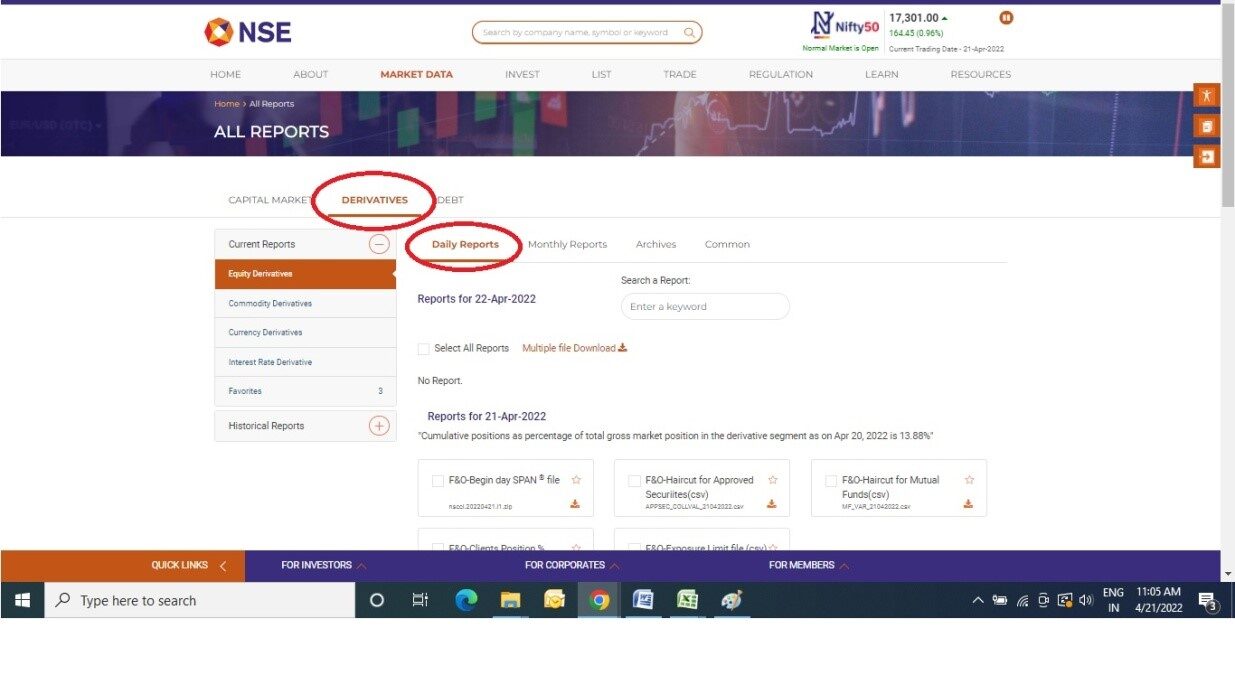Select the Daily Reports tab
1235x694 pixels.
pos(465,245)
